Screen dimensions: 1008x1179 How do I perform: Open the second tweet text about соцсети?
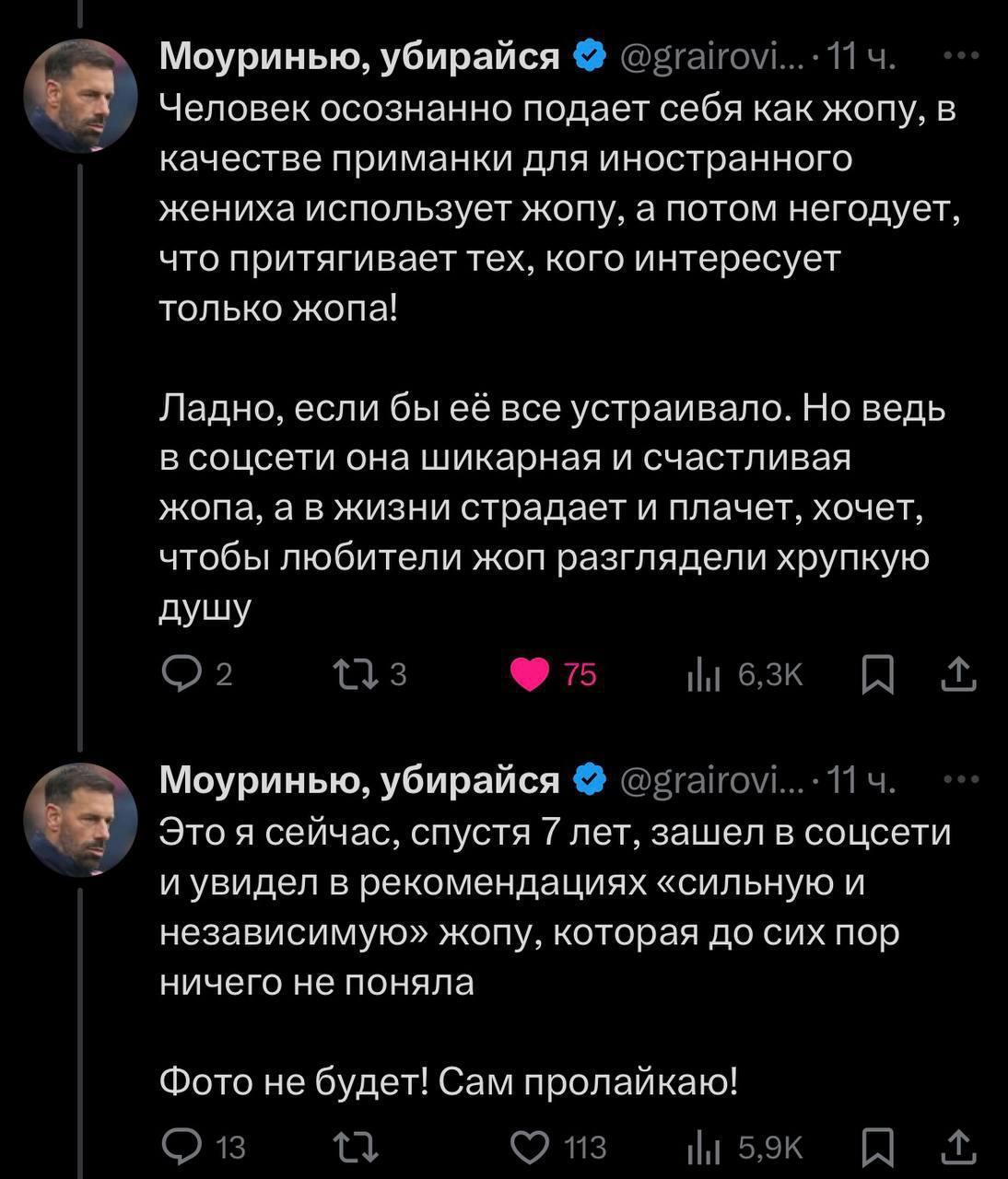553,907
